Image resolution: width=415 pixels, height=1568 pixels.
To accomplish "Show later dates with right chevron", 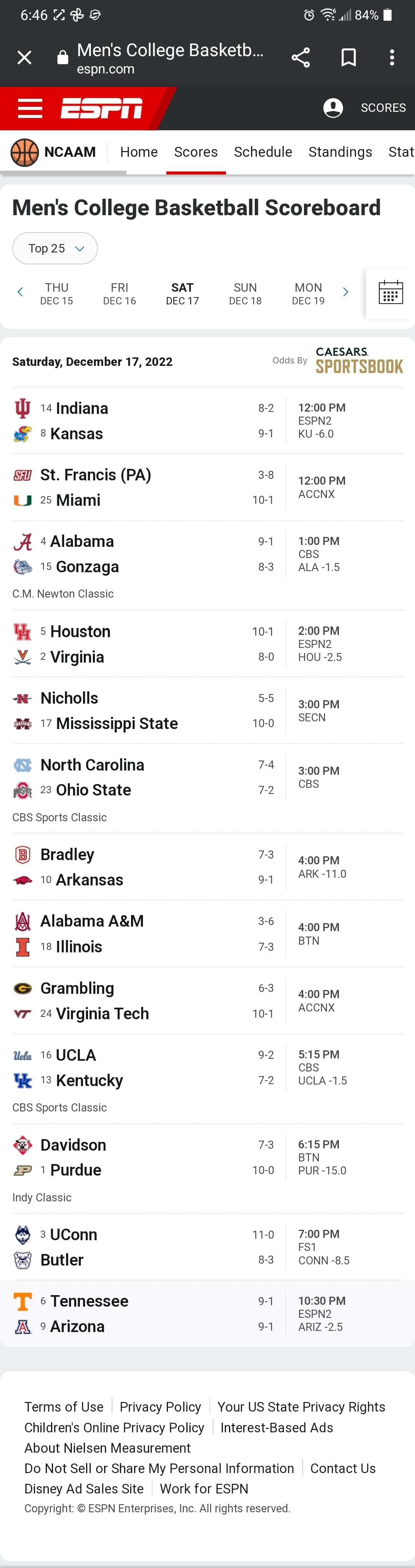I will 345,292.
